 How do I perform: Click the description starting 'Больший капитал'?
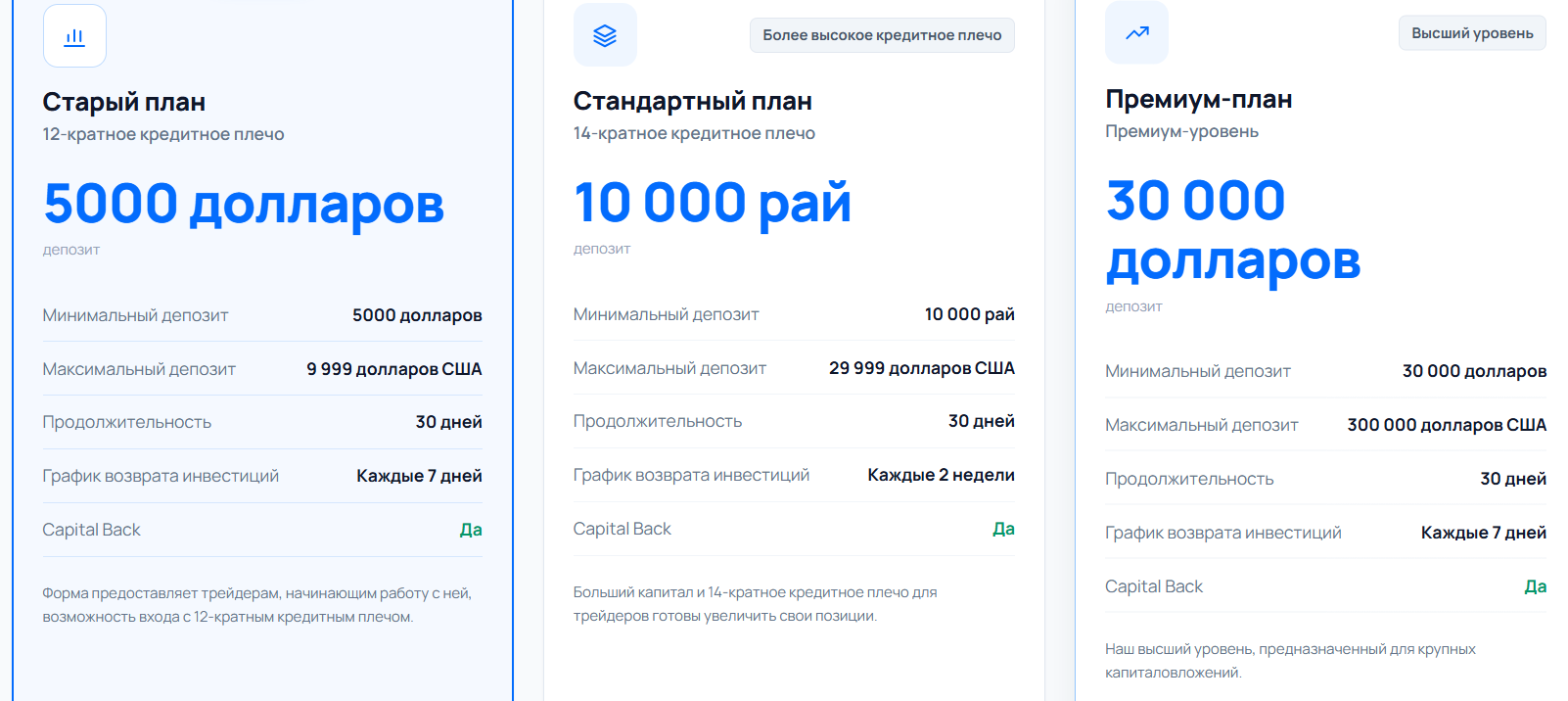coord(756,604)
